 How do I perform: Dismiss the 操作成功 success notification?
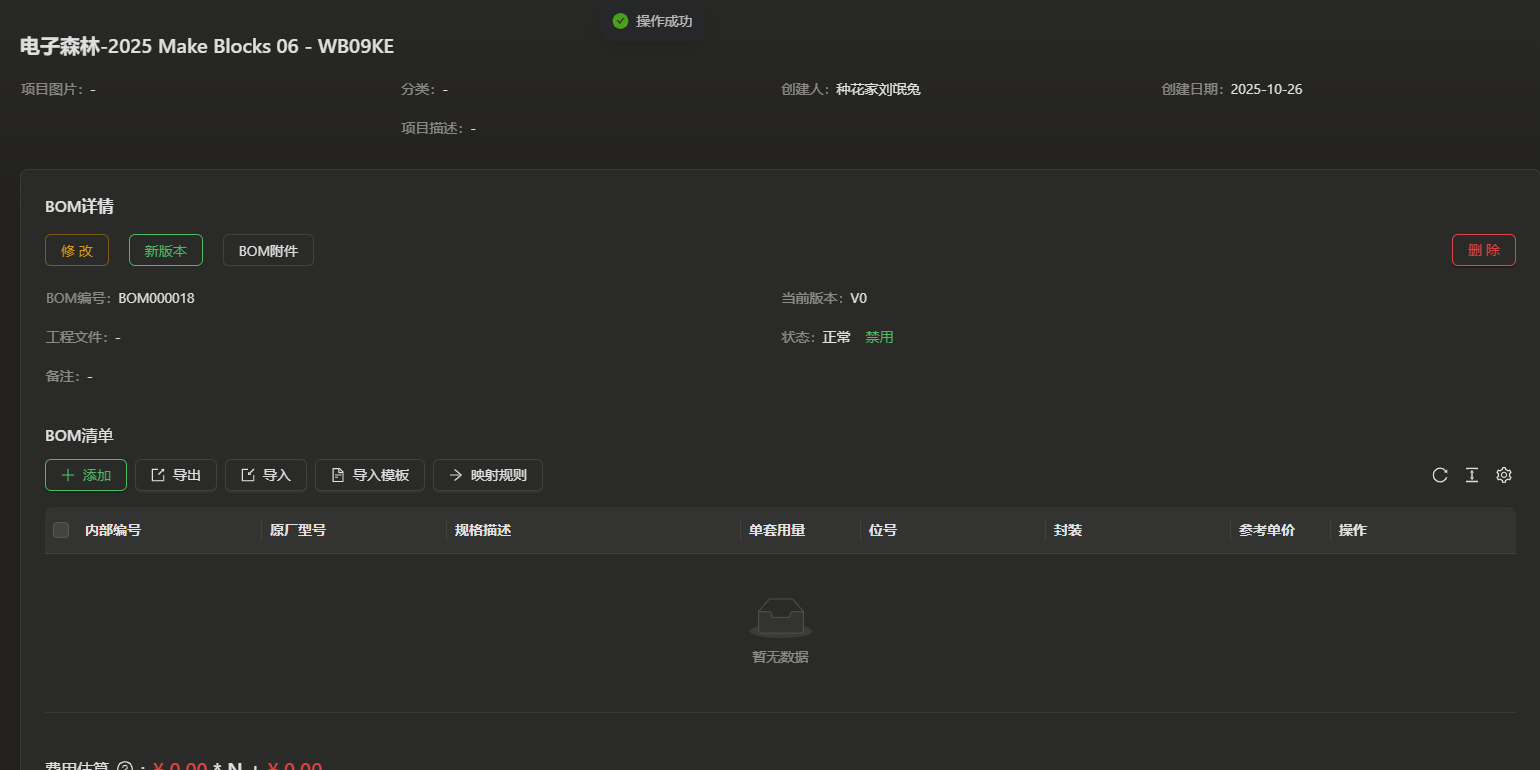pyautogui.click(x=652, y=21)
